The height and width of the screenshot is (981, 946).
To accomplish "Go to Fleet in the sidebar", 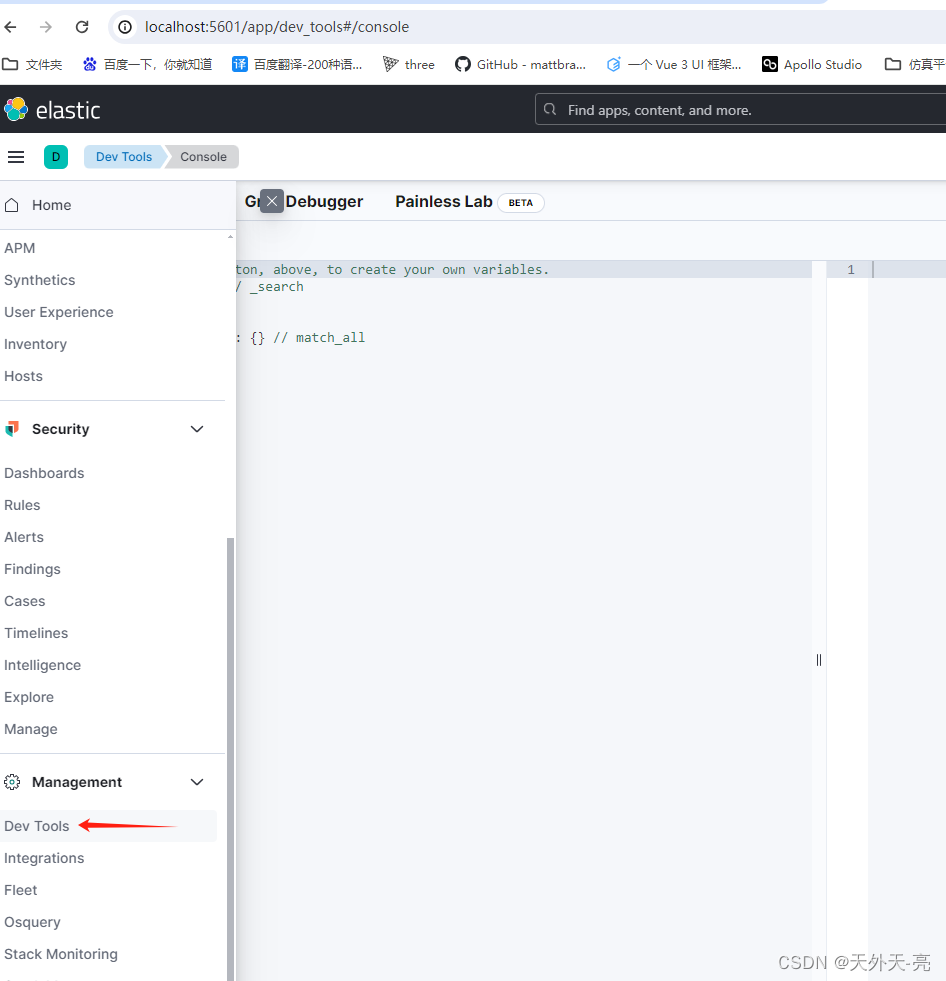I will point(21,890).
